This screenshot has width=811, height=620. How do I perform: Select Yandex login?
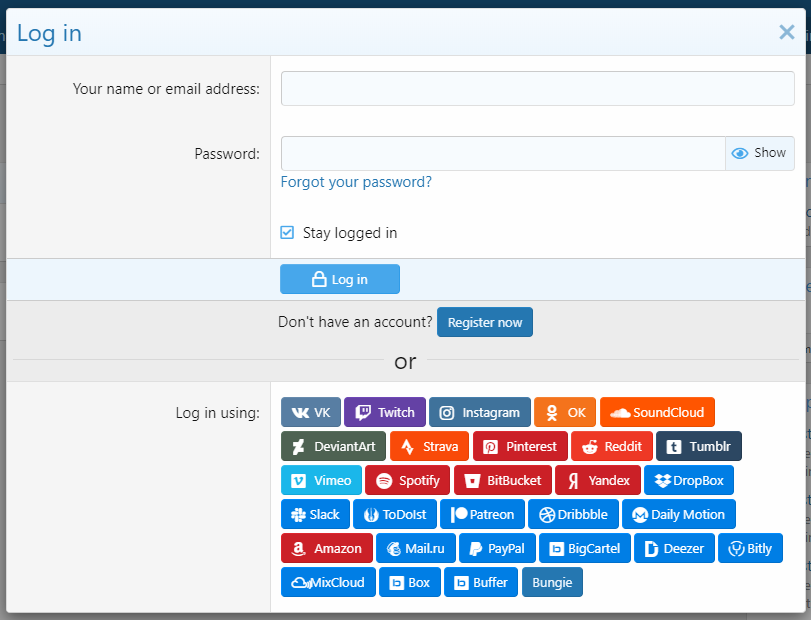(x=598, y=480)
